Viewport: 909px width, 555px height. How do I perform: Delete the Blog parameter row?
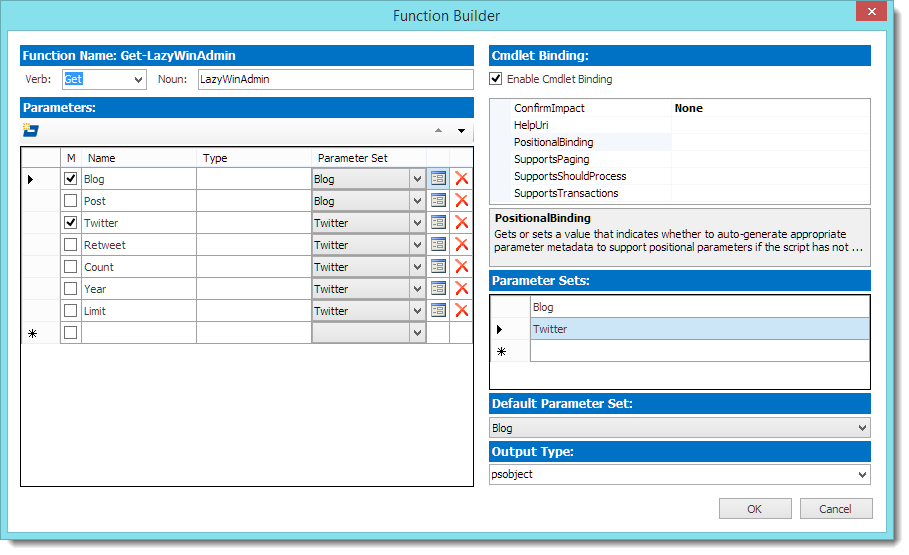coord(461,179)
